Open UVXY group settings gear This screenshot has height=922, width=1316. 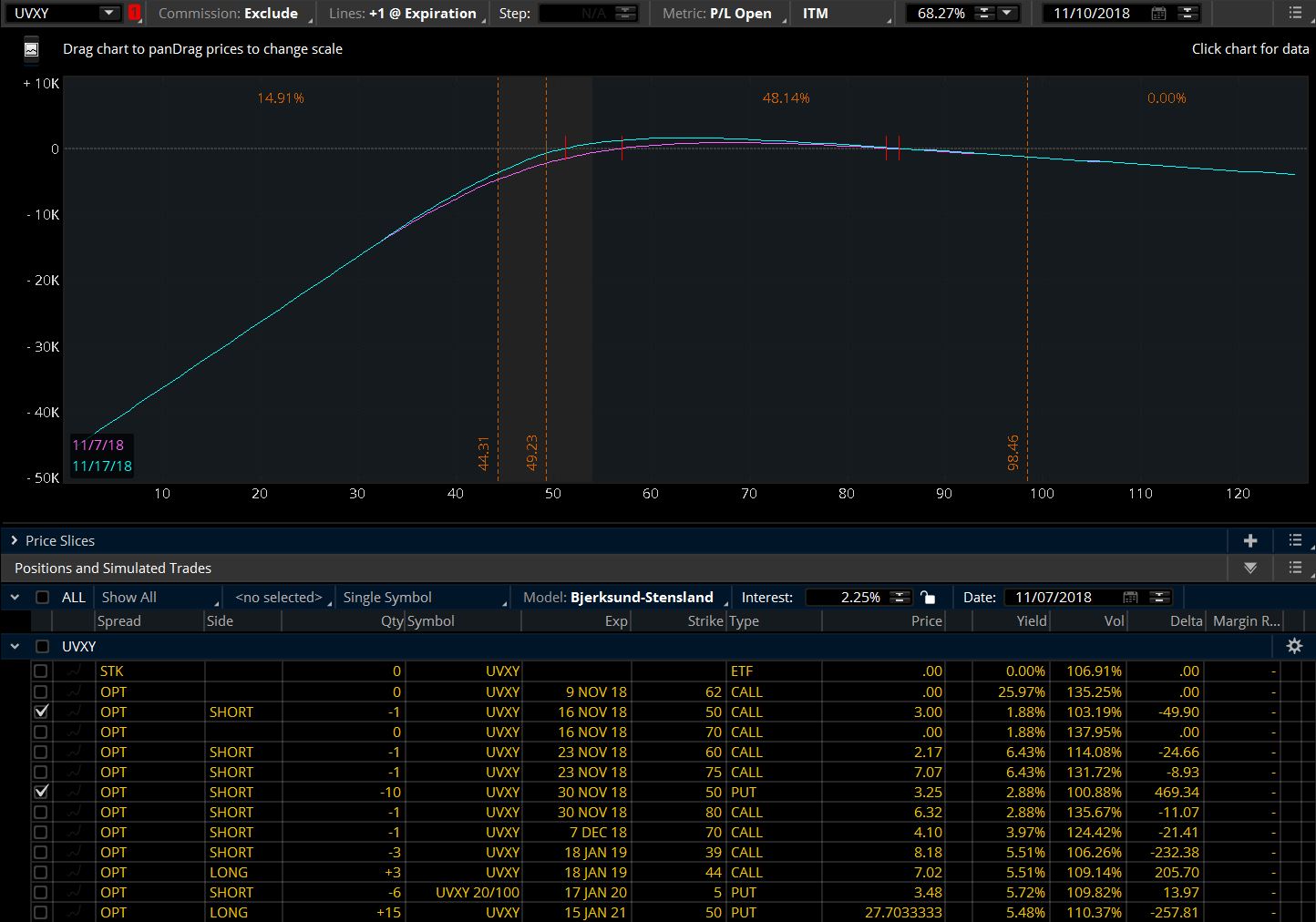[1294, 646]
